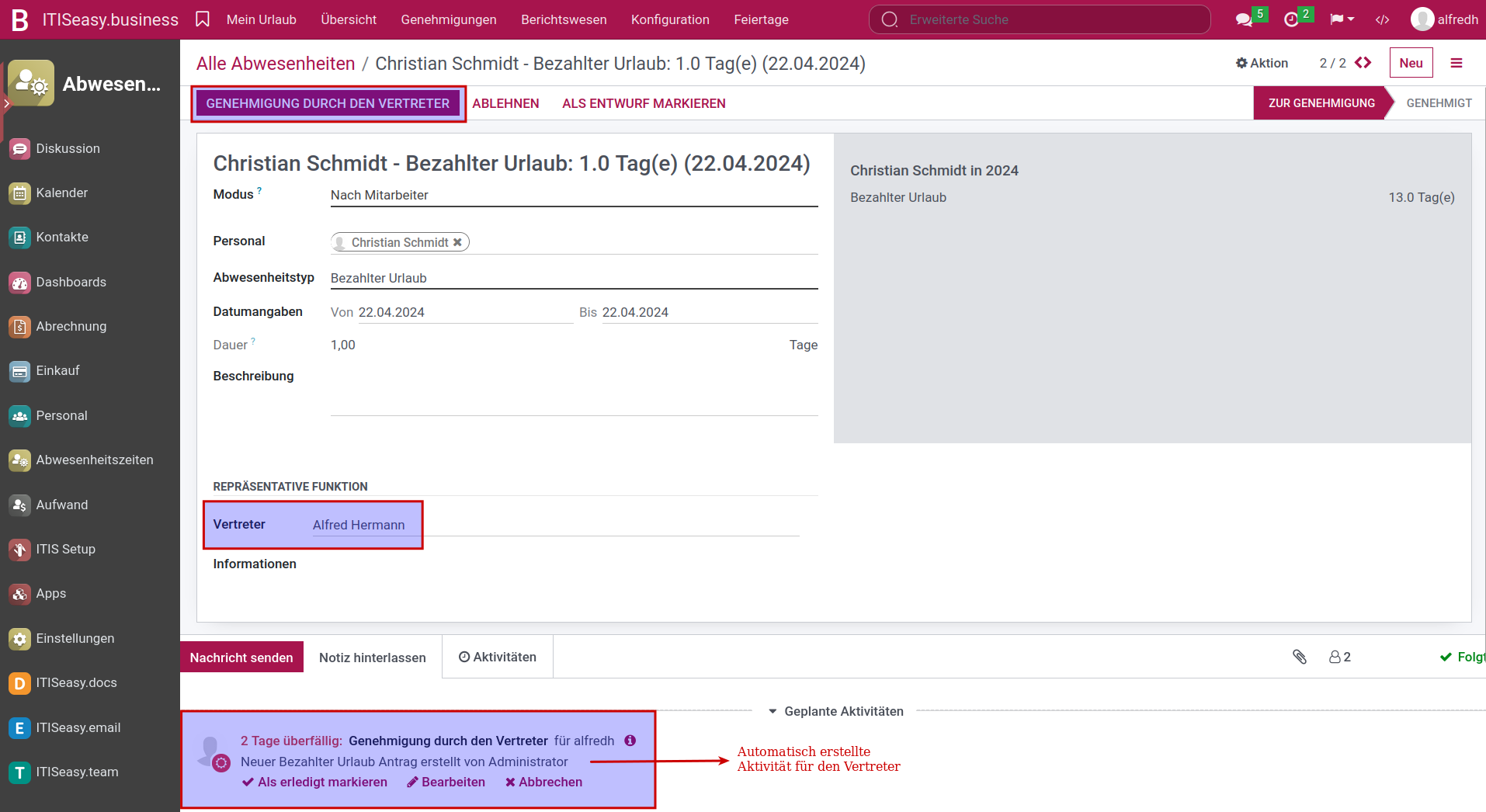Collapse the Geplante Aktivitäten section
The width and height of the screenshot is (1486, 812).
click(835, 711)
